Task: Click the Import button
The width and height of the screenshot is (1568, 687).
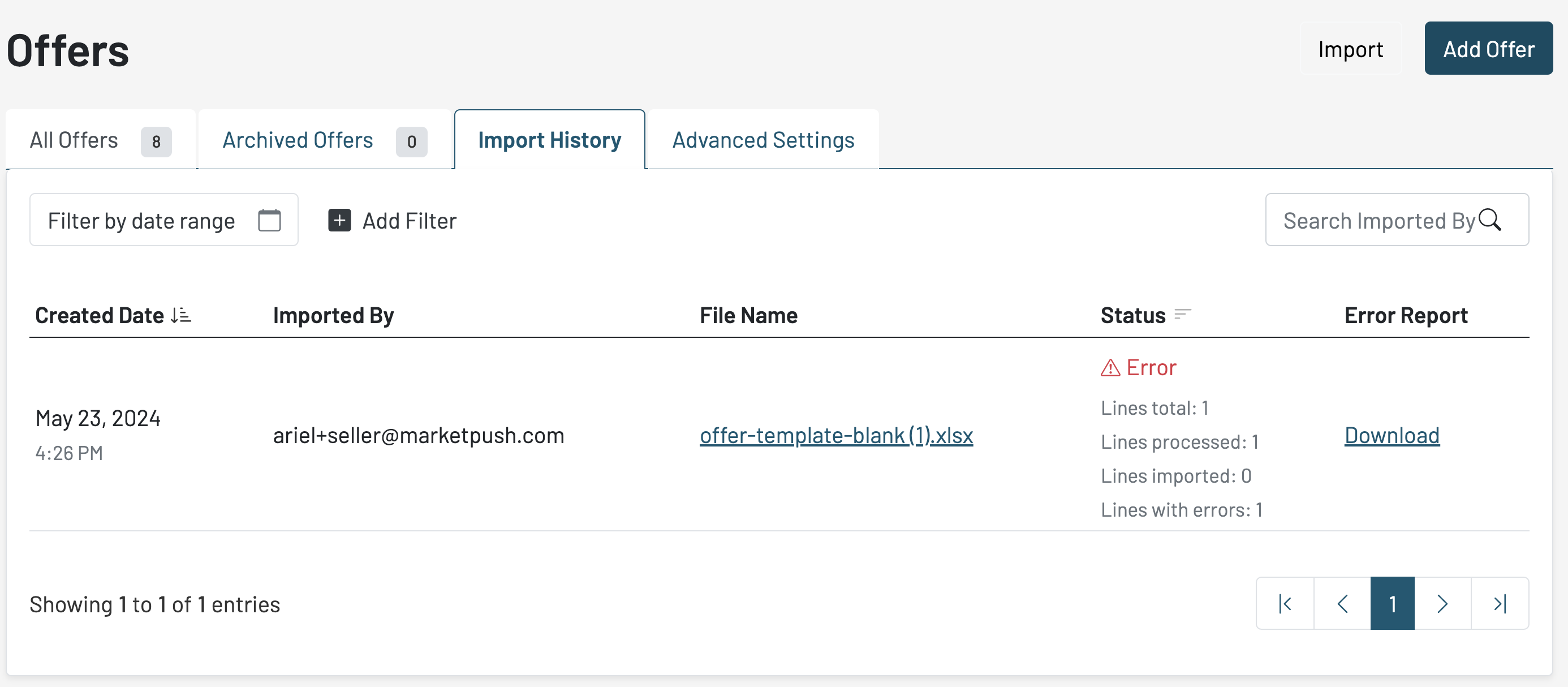Action: click(x=1350, y=49)
